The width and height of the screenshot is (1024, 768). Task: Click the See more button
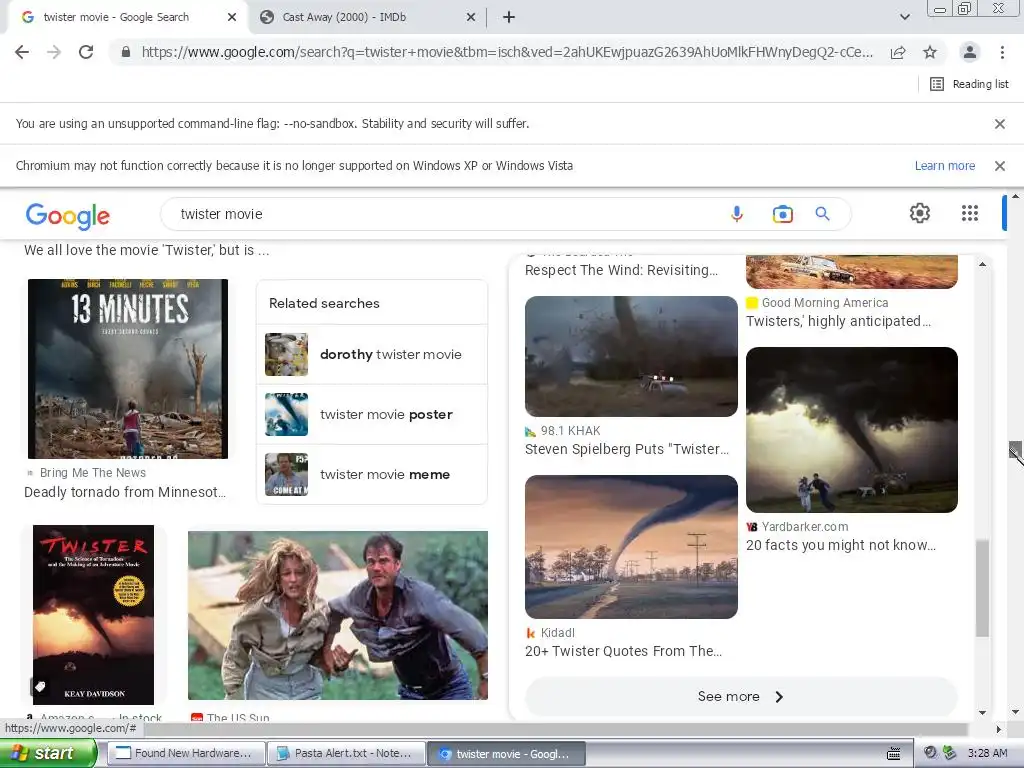point(741,697)
